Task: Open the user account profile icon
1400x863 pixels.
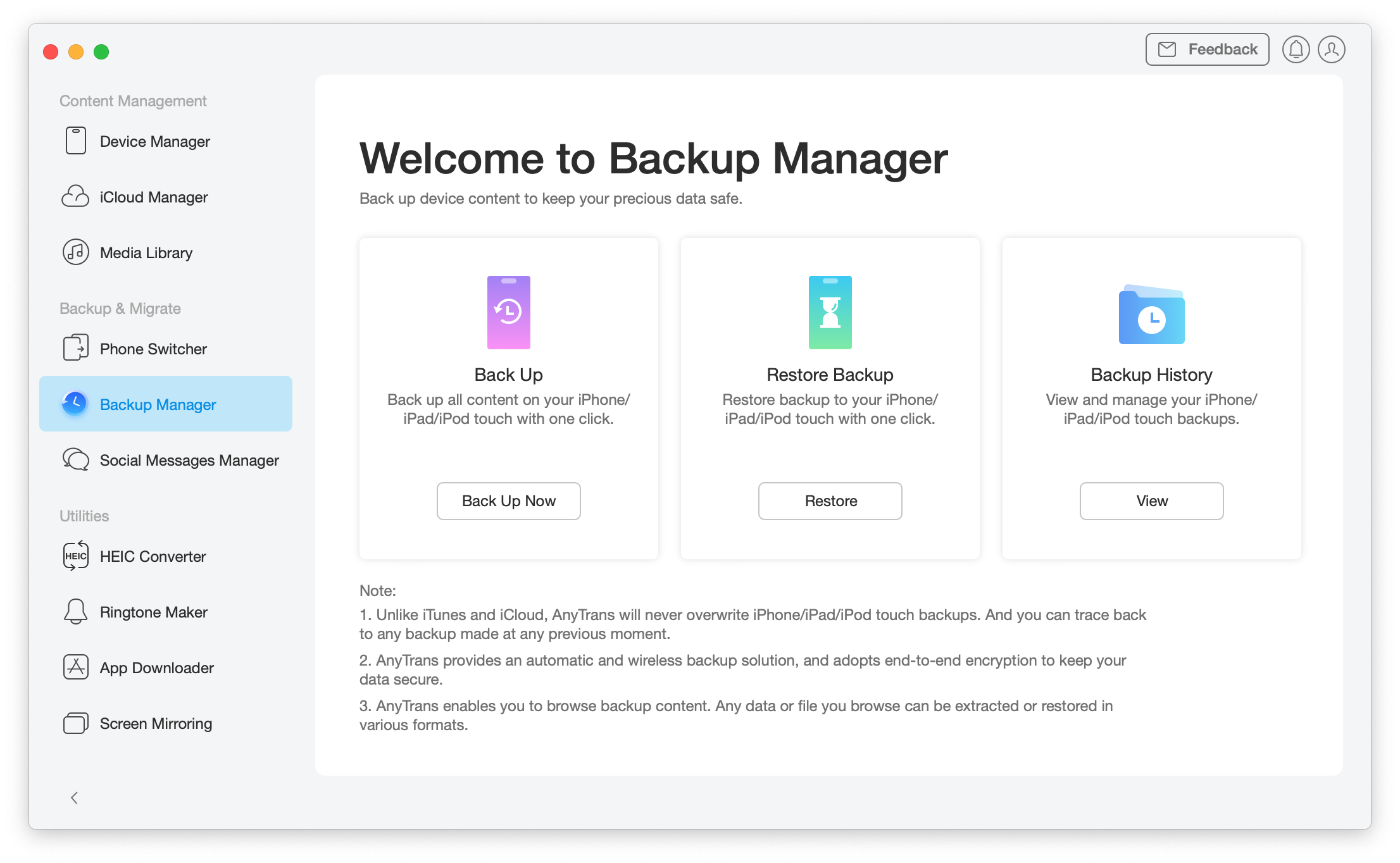Action: 1332,49
